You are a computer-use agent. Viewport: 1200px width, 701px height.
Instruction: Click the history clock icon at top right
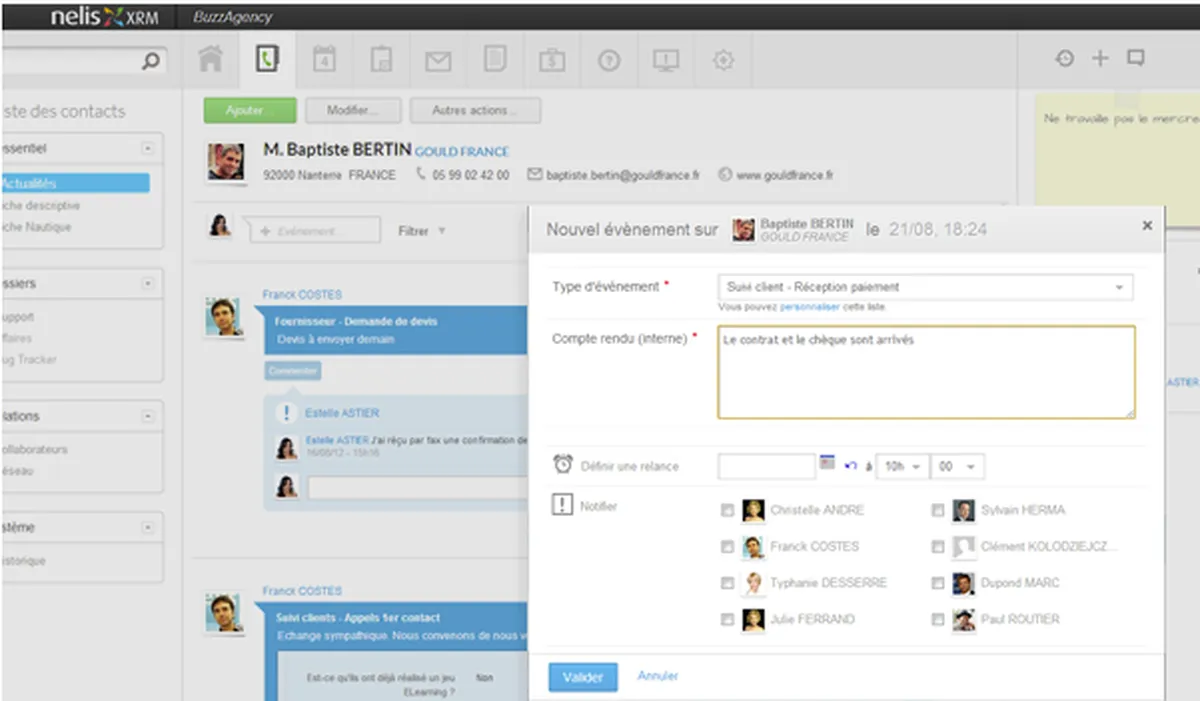1065,58
